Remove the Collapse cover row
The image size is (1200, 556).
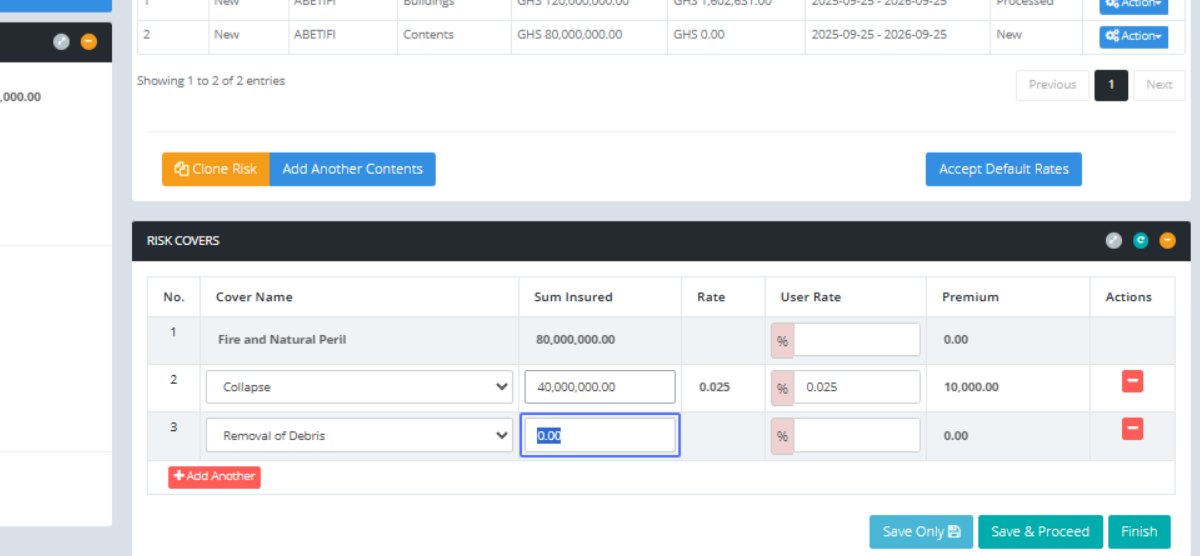click(1132, 382)
